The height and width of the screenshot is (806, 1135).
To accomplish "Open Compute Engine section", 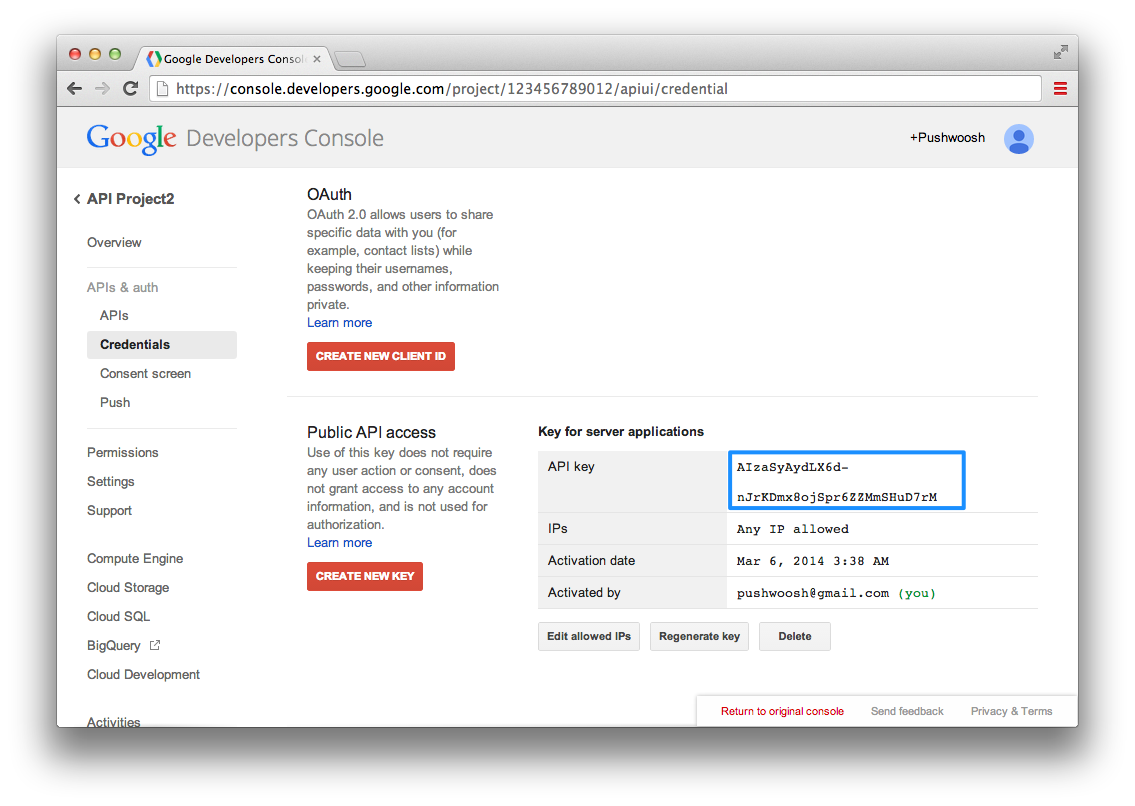I will point(135,559).
